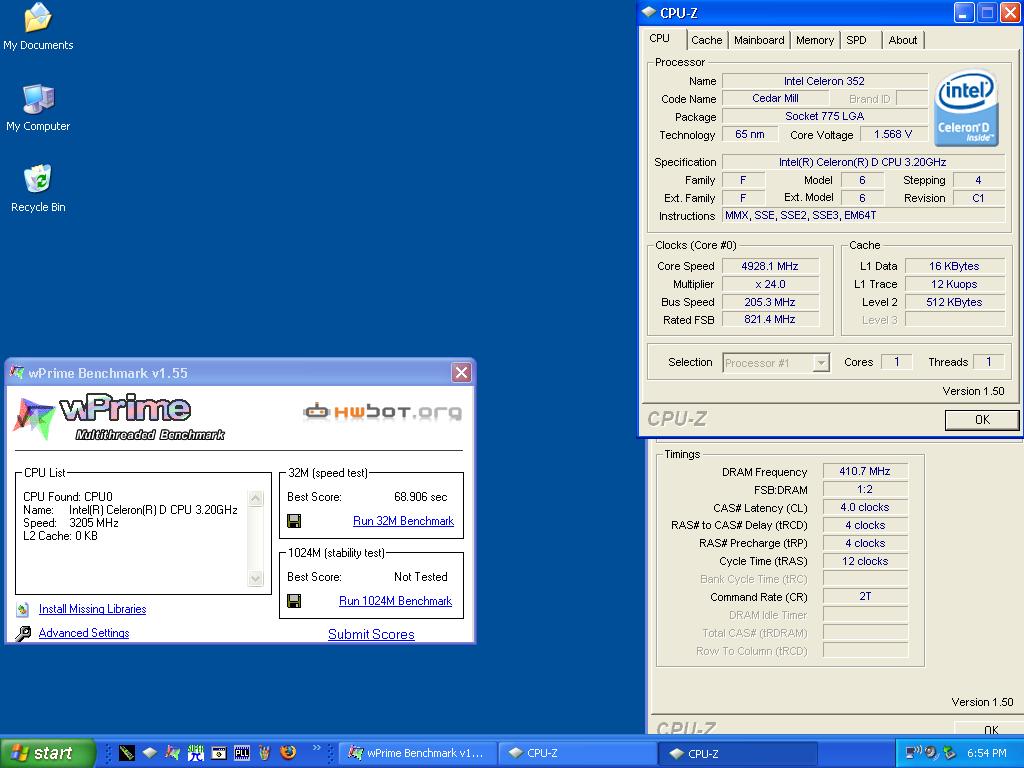Click the Code Name value Cedar Mill

[x=775, y=99]
